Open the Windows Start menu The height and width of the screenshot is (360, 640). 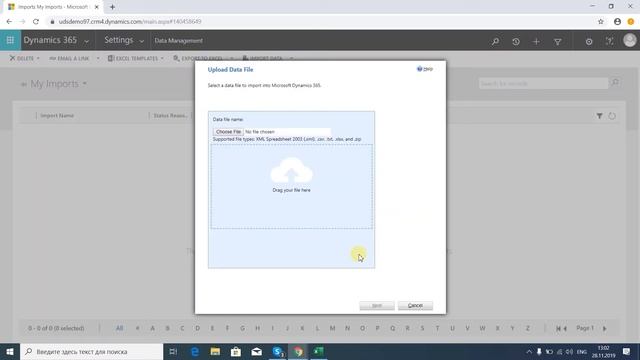[x=10, y=351]
